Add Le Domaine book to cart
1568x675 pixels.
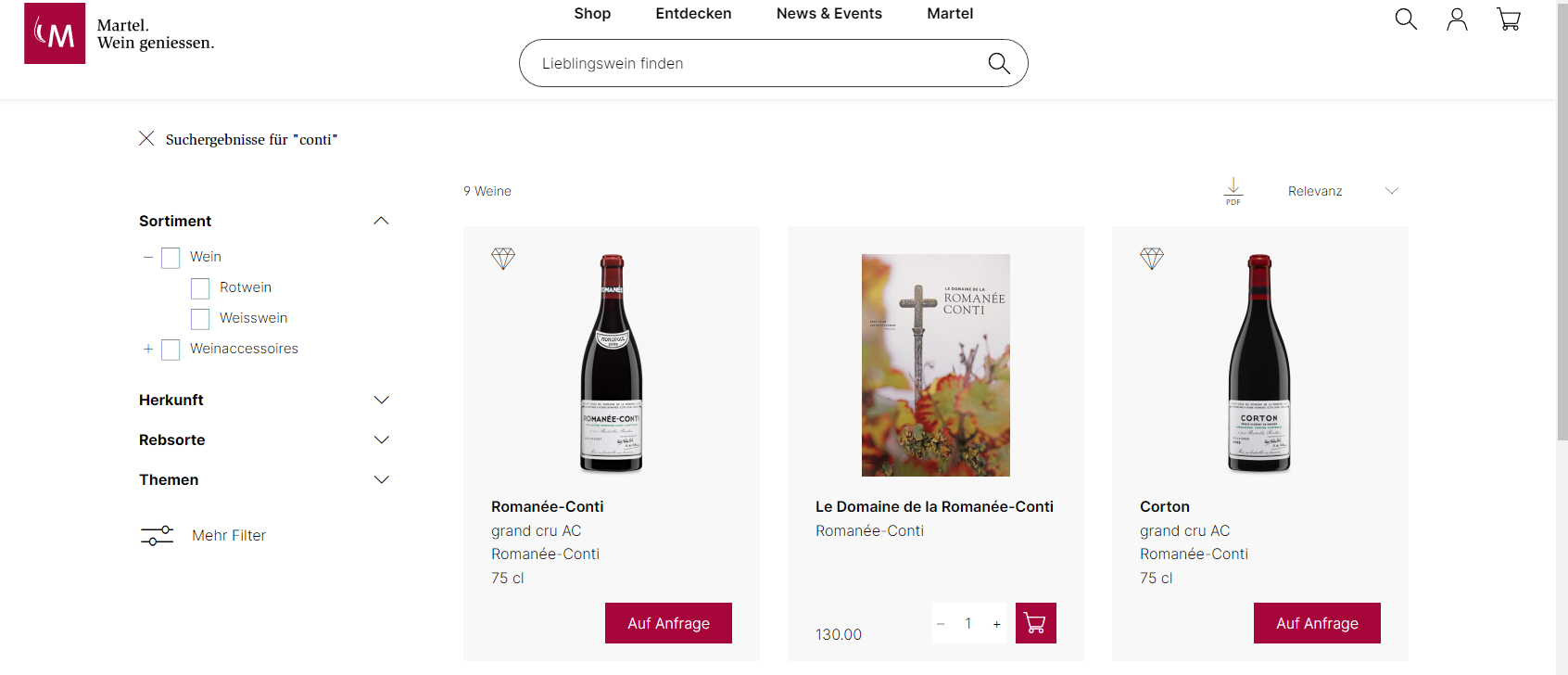coord(1035,623)
